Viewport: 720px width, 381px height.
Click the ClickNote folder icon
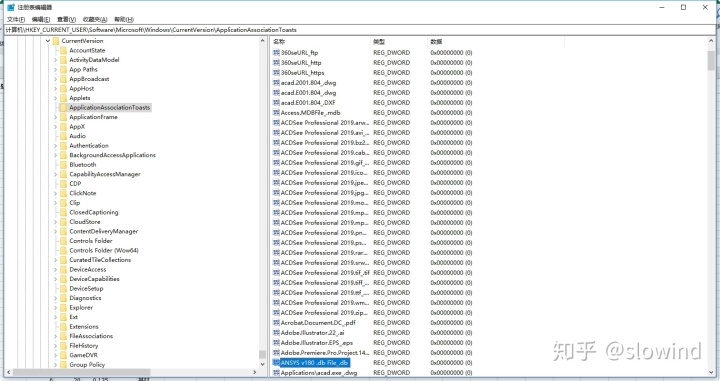(x=63, y=193)
